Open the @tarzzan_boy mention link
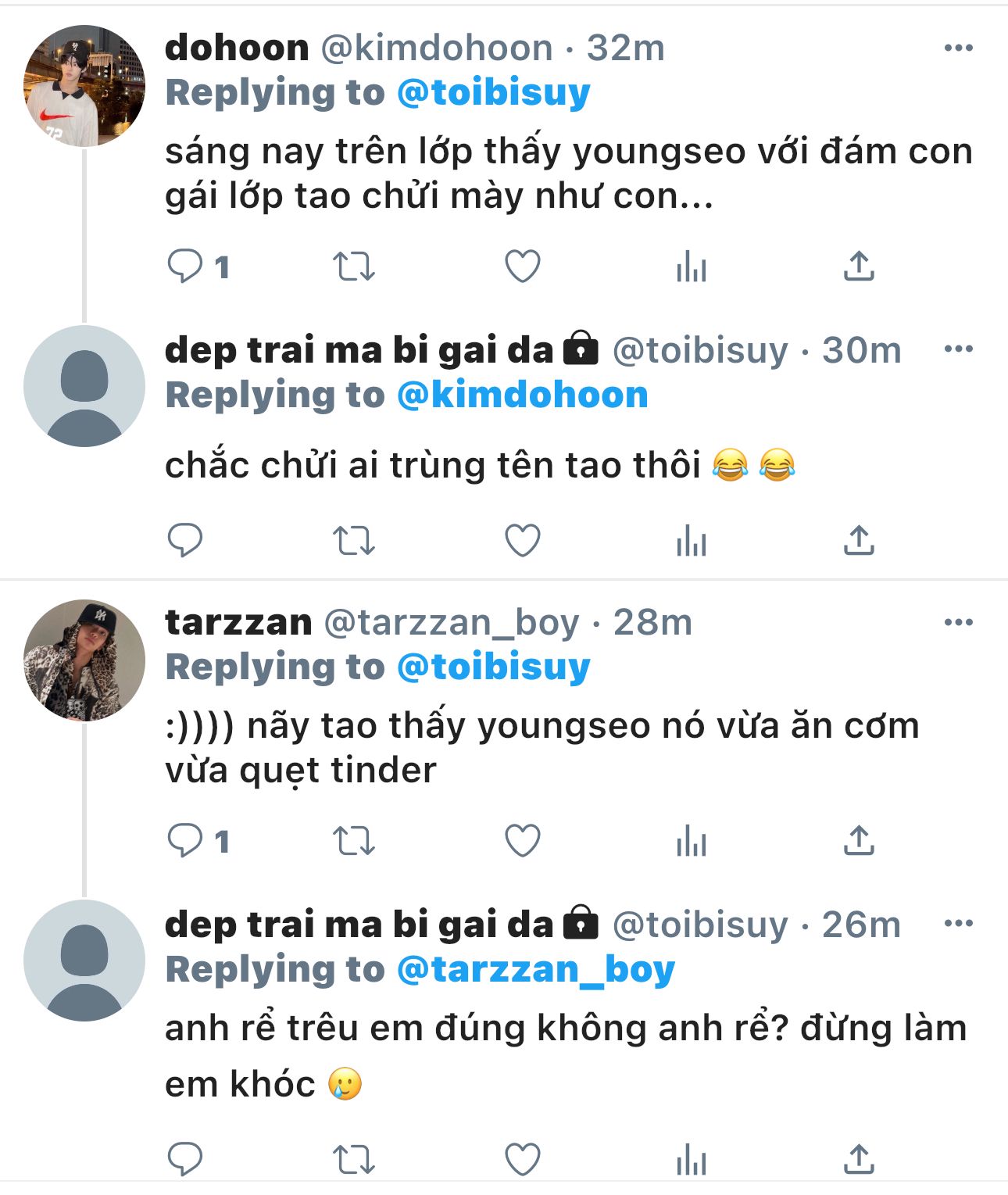Viewport: 1008px width, 1195px height. (x=536, y=970)
